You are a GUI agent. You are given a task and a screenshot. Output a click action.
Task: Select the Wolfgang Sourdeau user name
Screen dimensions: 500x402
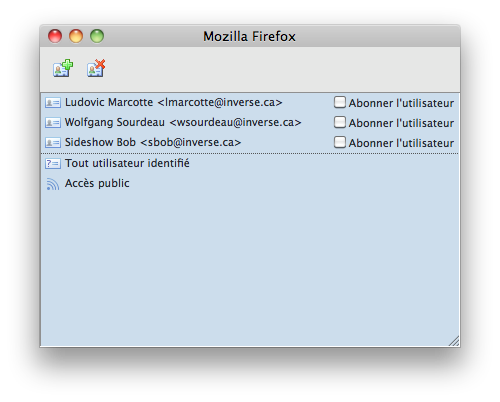point(115,122)
